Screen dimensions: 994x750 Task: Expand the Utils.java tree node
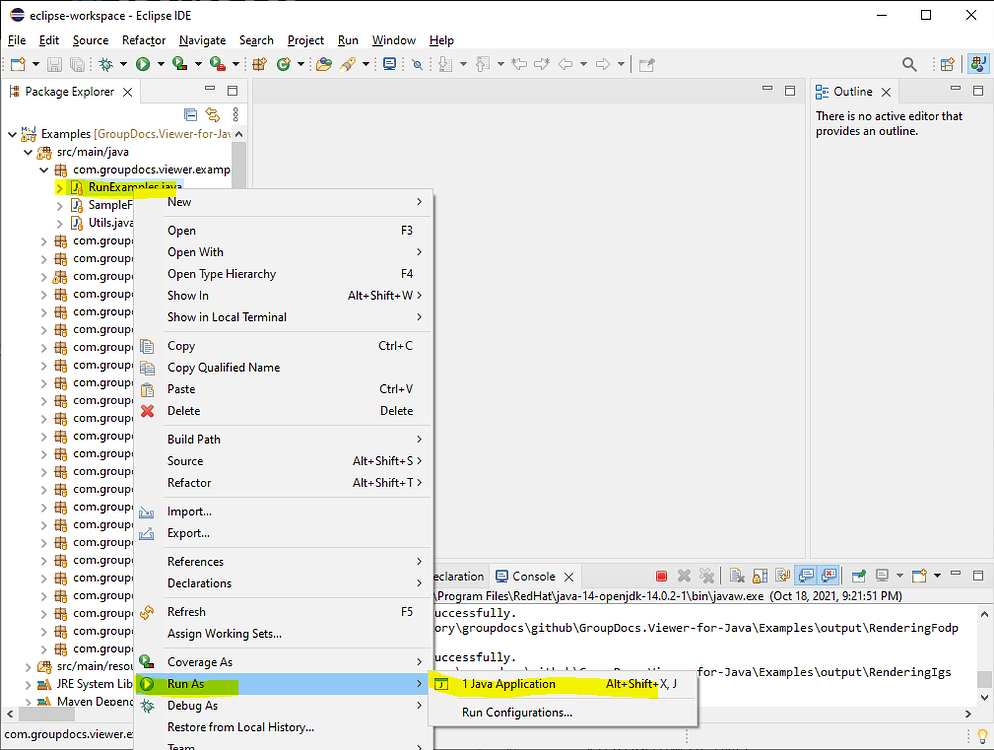(x=60, y=223)
